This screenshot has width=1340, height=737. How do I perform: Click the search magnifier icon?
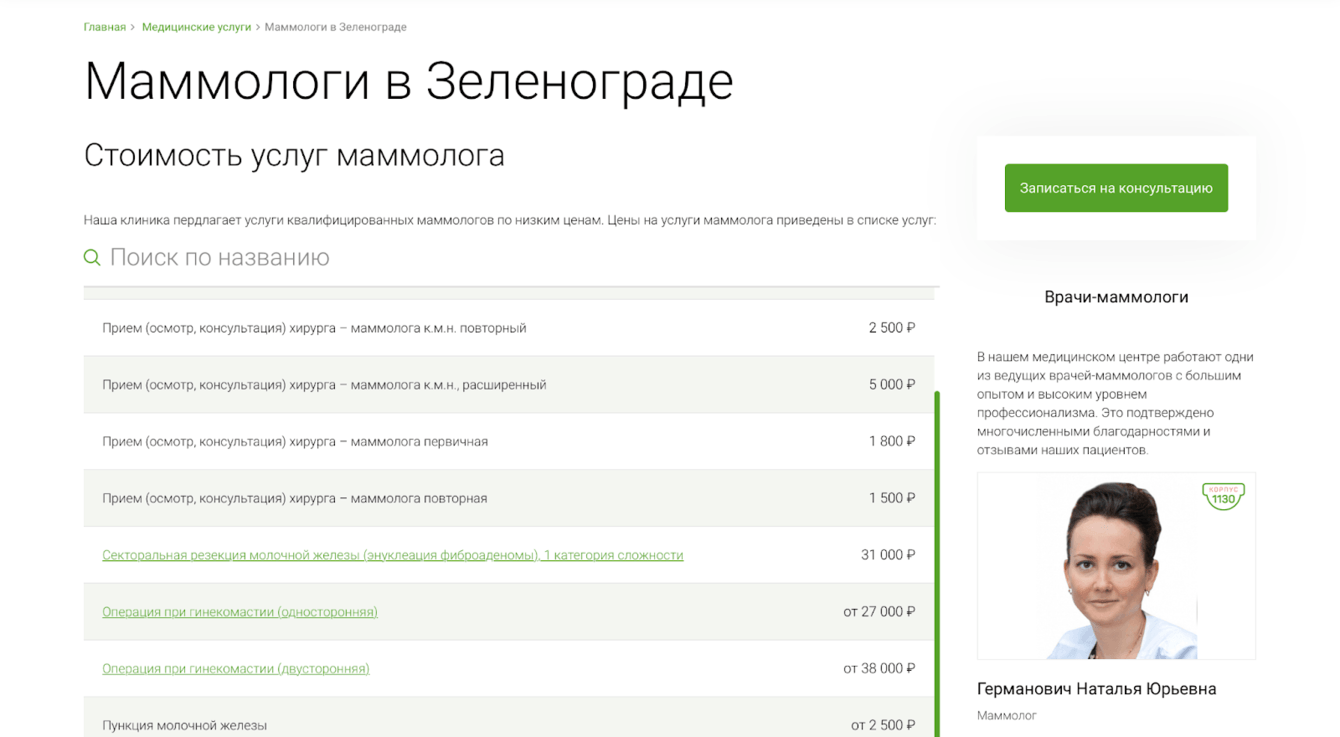(92, 258)
